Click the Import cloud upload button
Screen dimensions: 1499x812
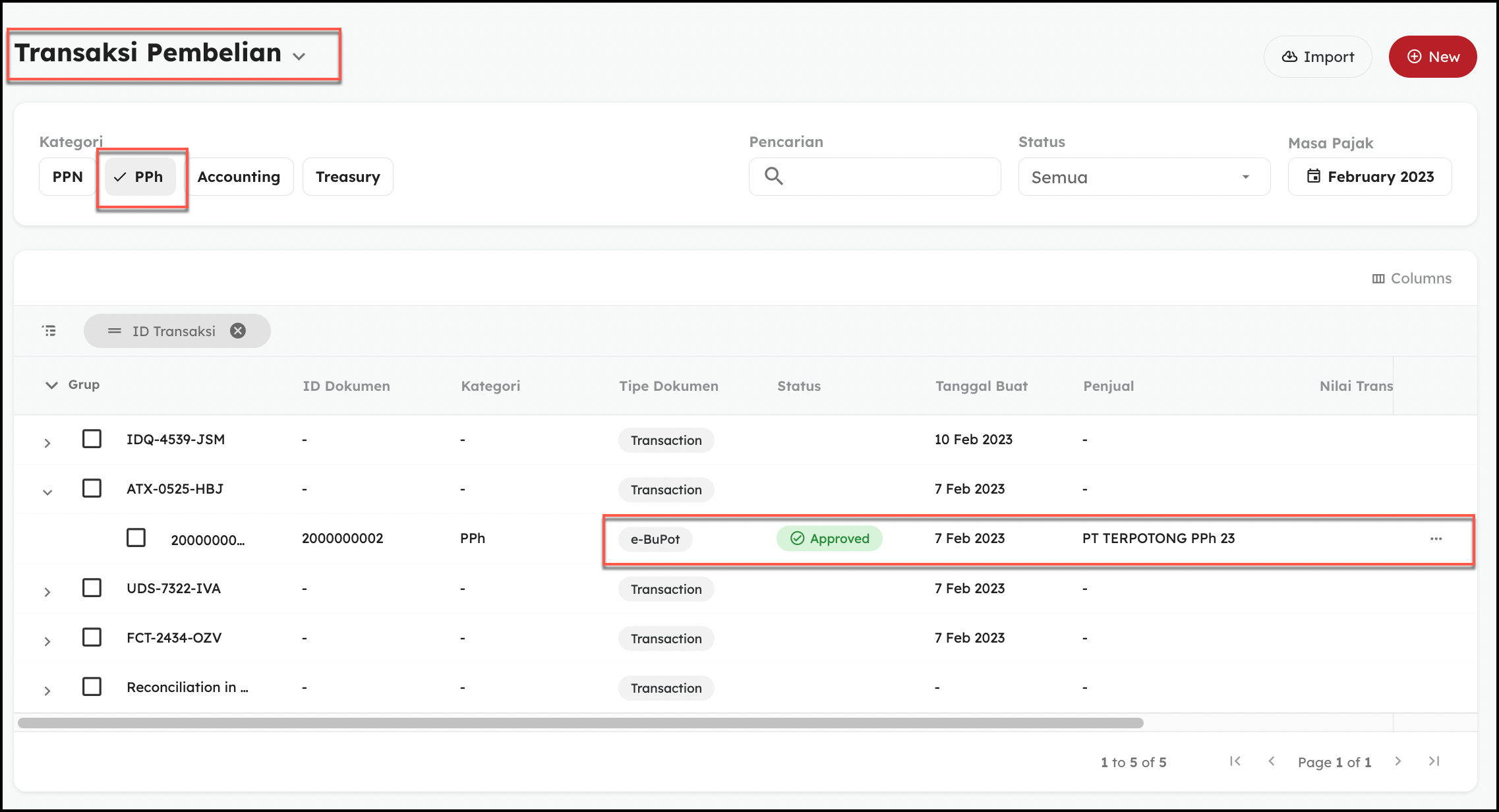coord(1317,57)
